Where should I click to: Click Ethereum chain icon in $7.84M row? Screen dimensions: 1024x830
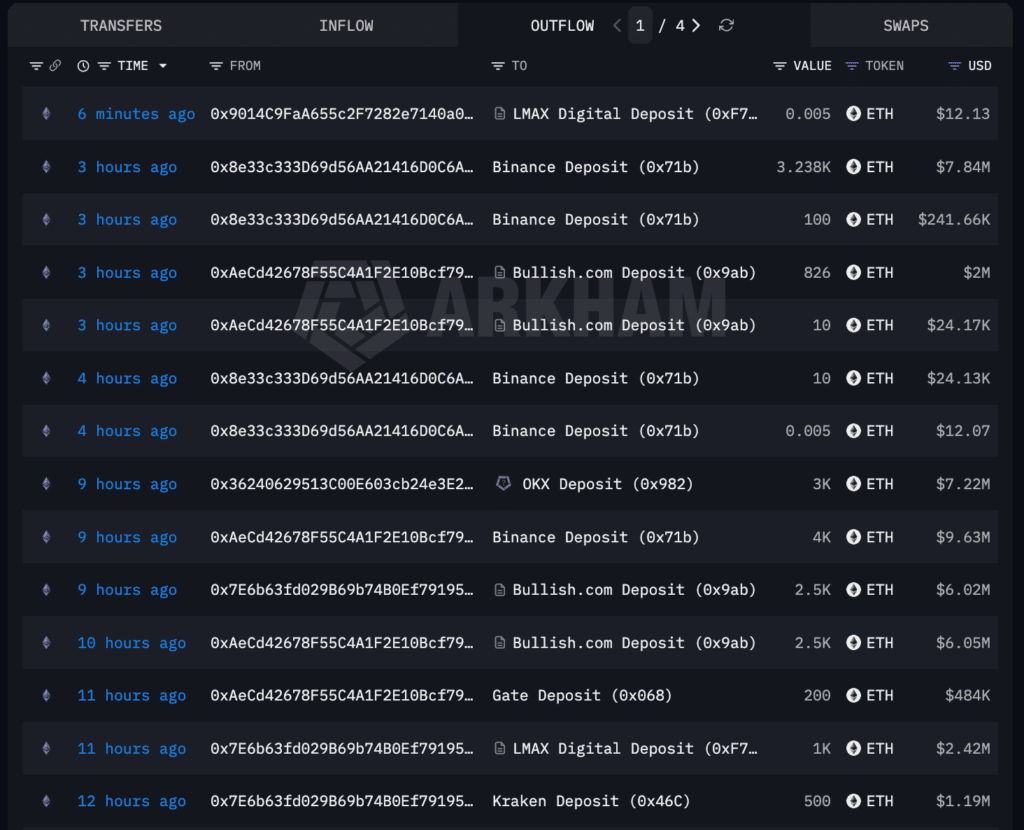click(x=46, y=167)
